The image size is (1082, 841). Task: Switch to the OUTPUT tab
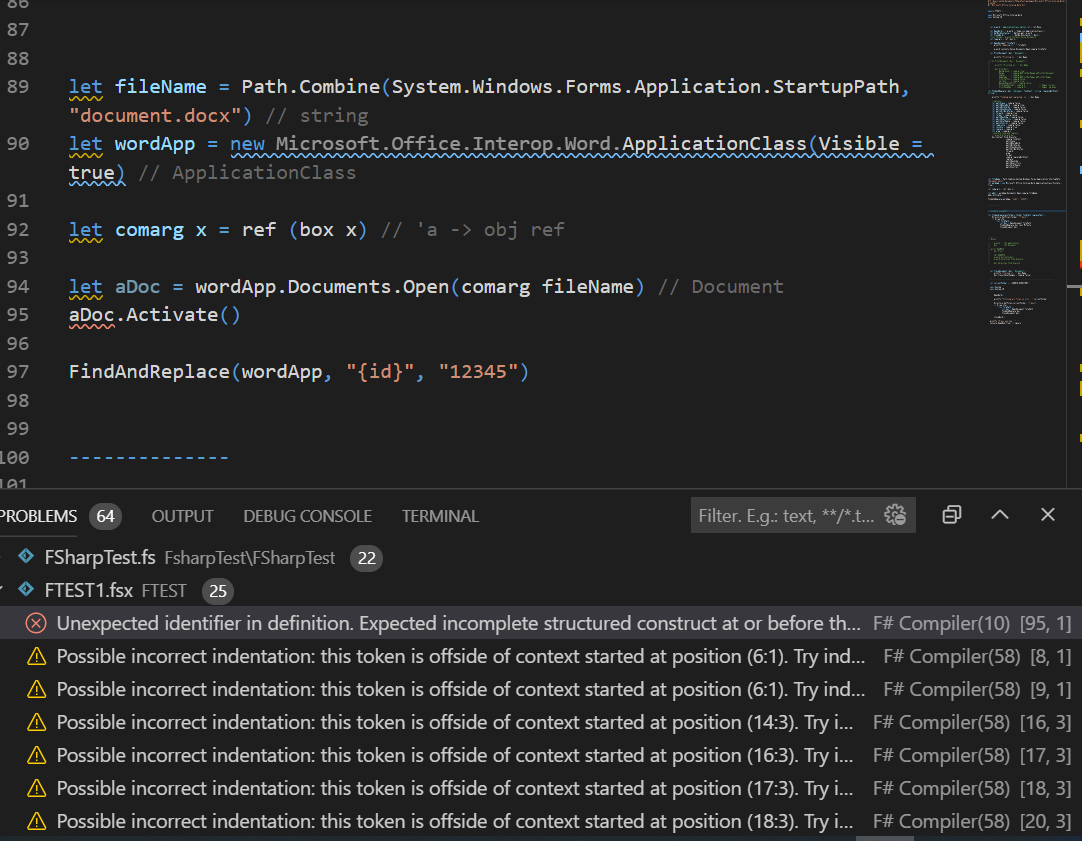(x=182, y=516)
